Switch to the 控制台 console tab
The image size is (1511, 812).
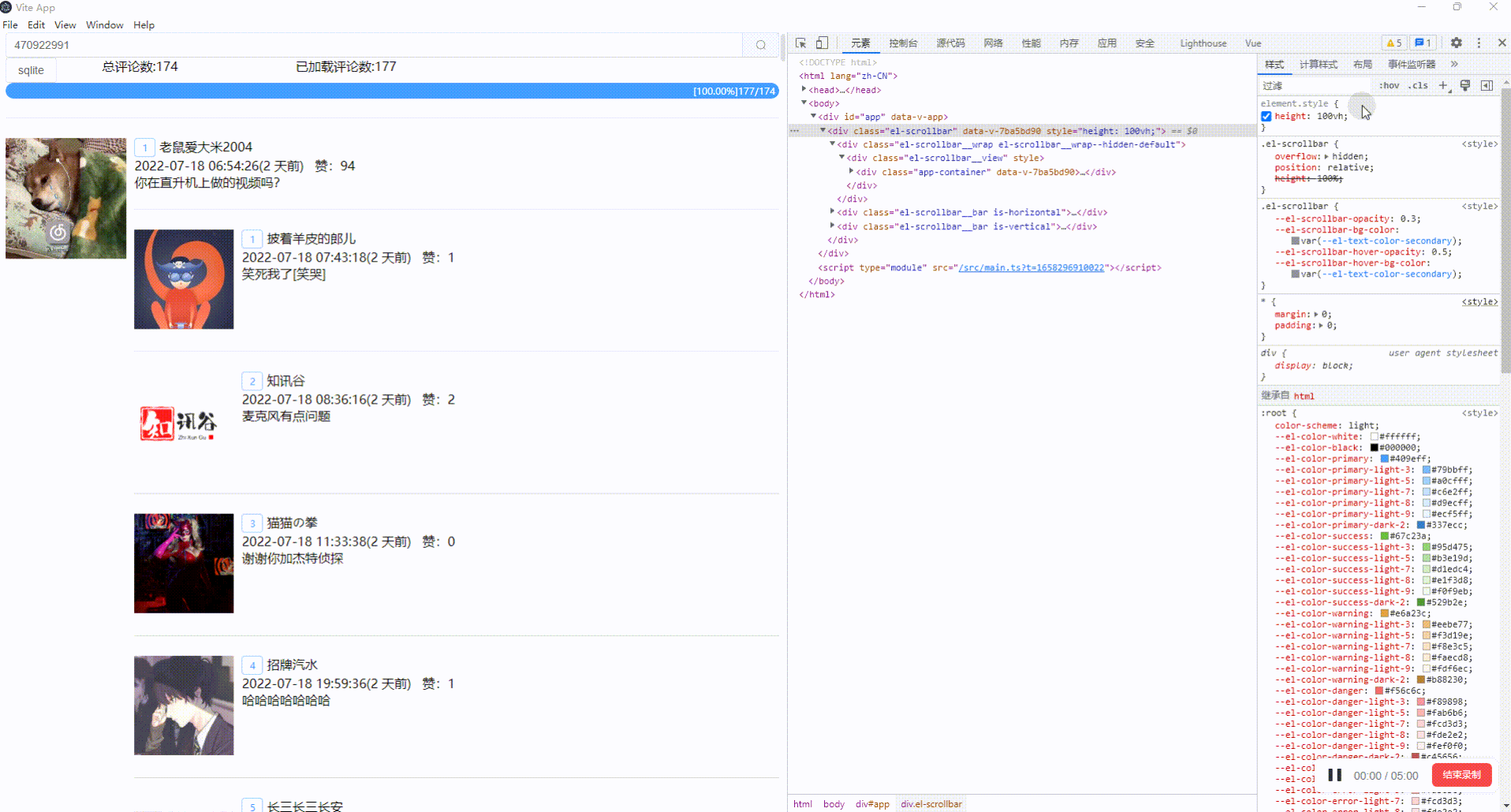coord(903,43)
